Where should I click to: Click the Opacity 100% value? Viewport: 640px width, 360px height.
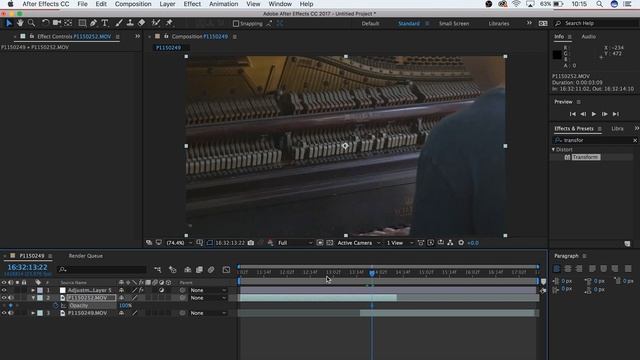(x=125, y=306)
